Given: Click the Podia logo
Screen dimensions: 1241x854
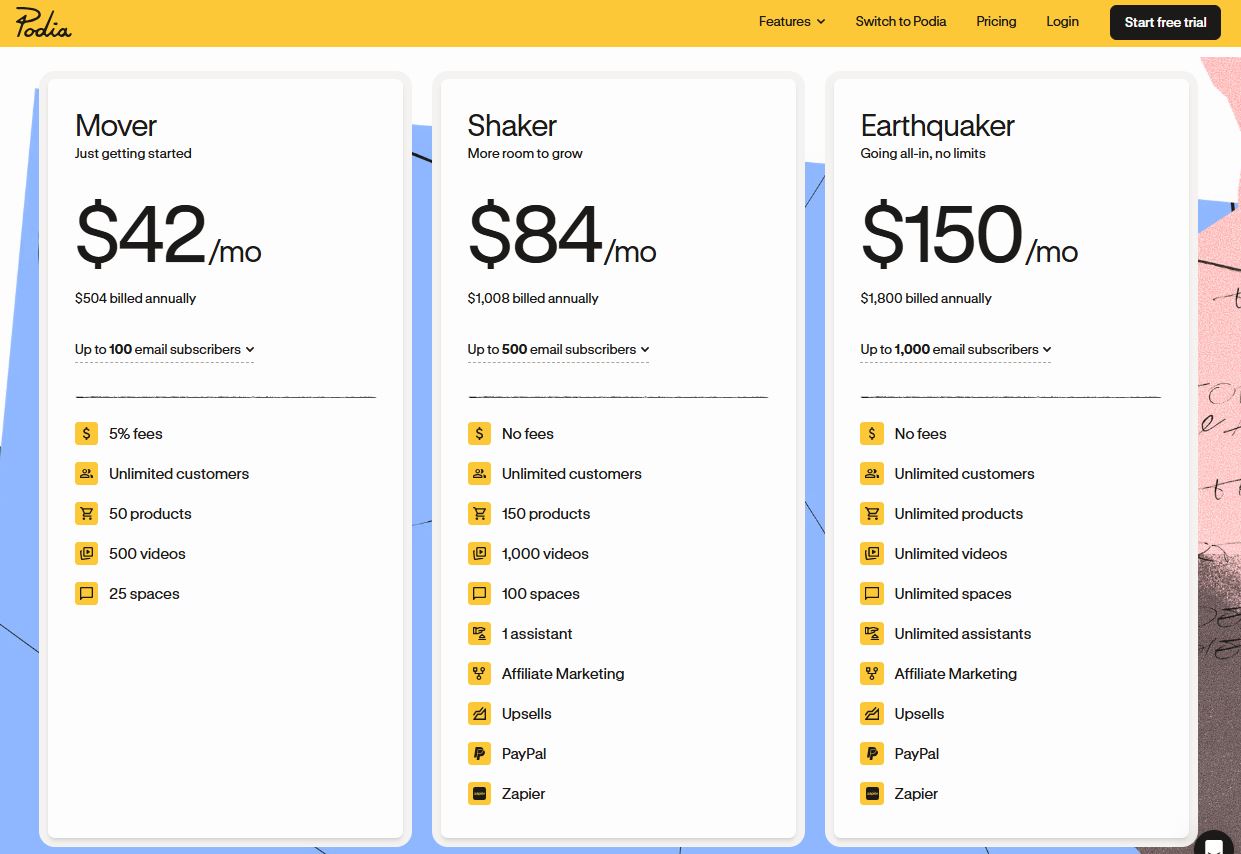Looking at the screenshot, I should 43,23.
